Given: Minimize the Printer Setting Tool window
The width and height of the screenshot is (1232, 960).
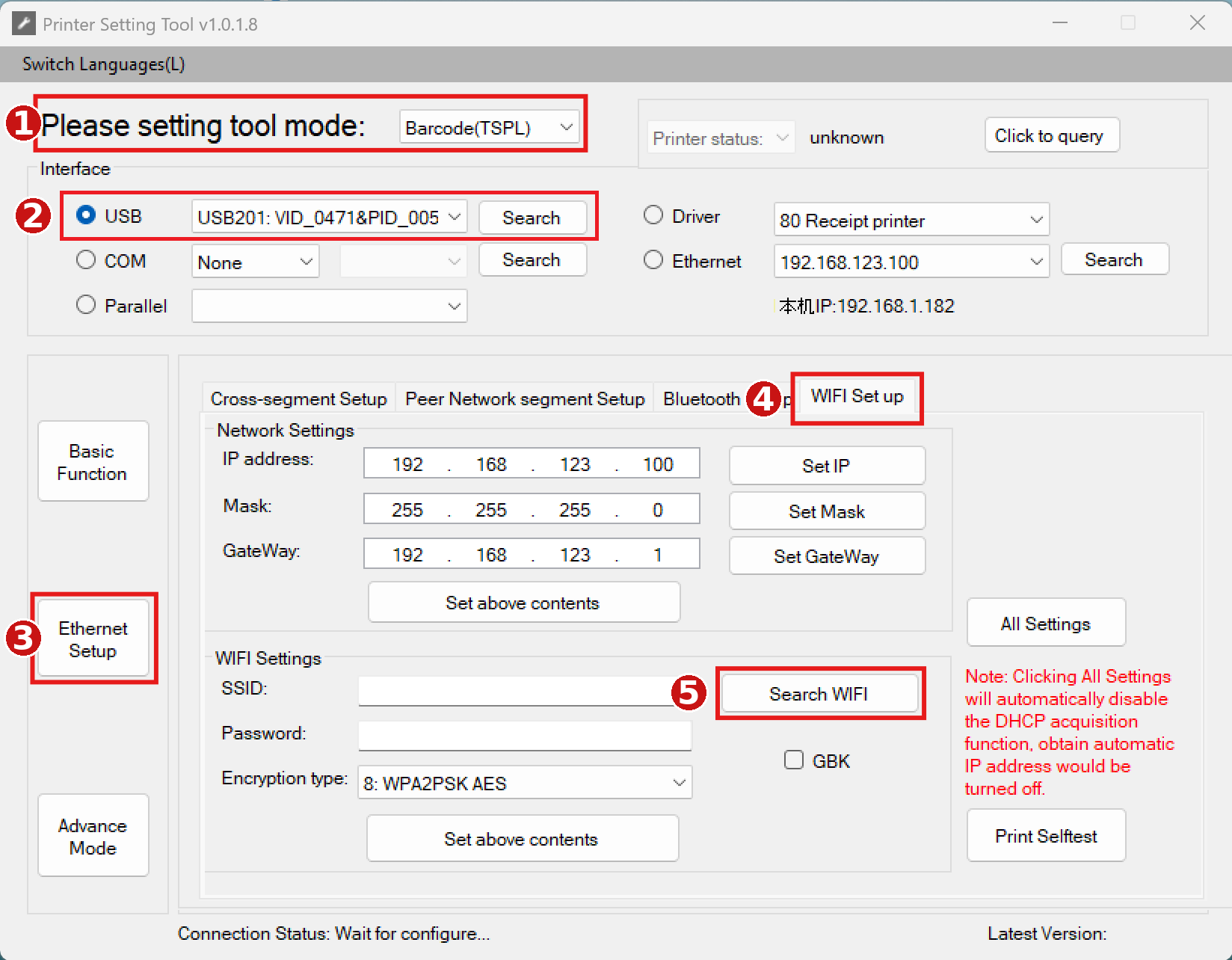Looking at the screenshot, I should pos(1059,23).
